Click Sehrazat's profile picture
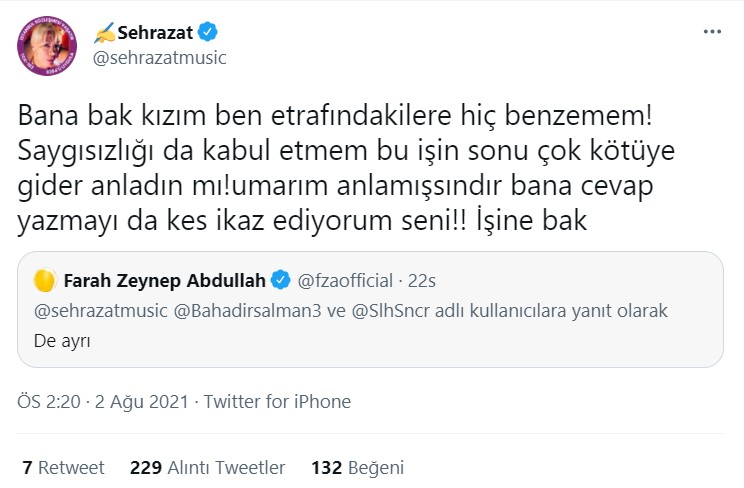Screen dimensions: 744x488 (42, 44)
